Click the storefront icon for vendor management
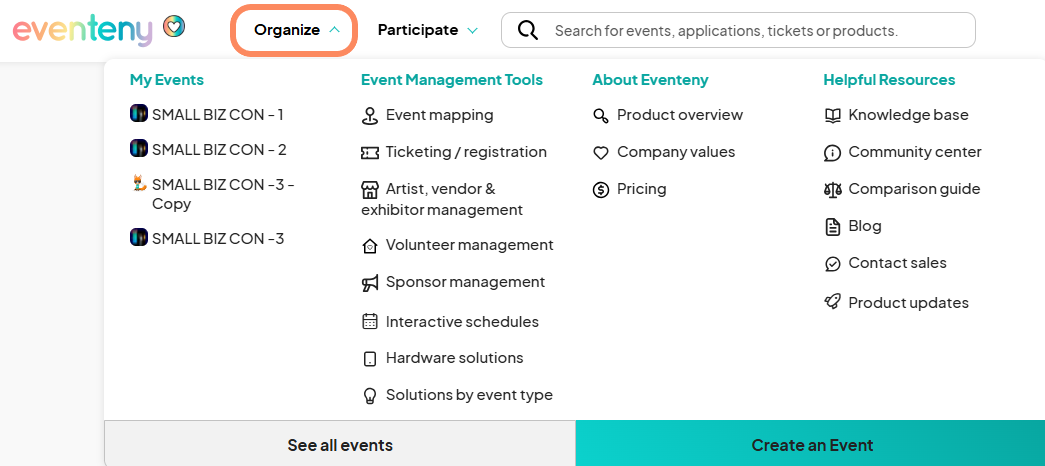This screenshot has height=466, width=1045. [x=369, y=190]
